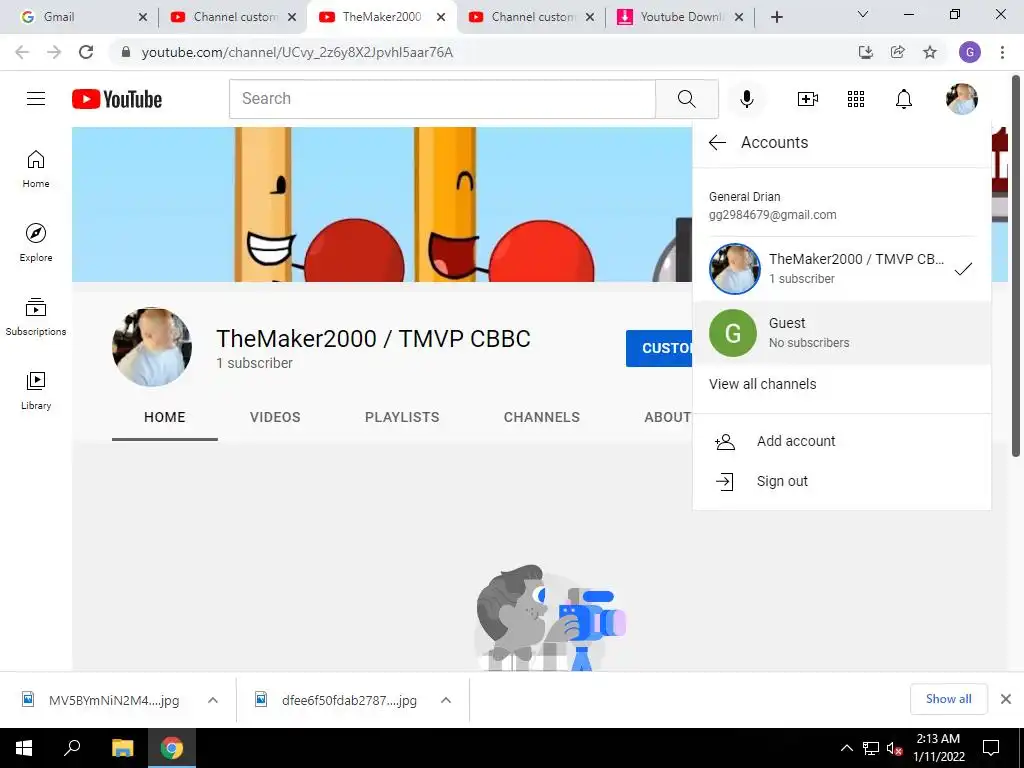
Task: Open Chrome three-dot menu
Action: tap(1002, 52)
